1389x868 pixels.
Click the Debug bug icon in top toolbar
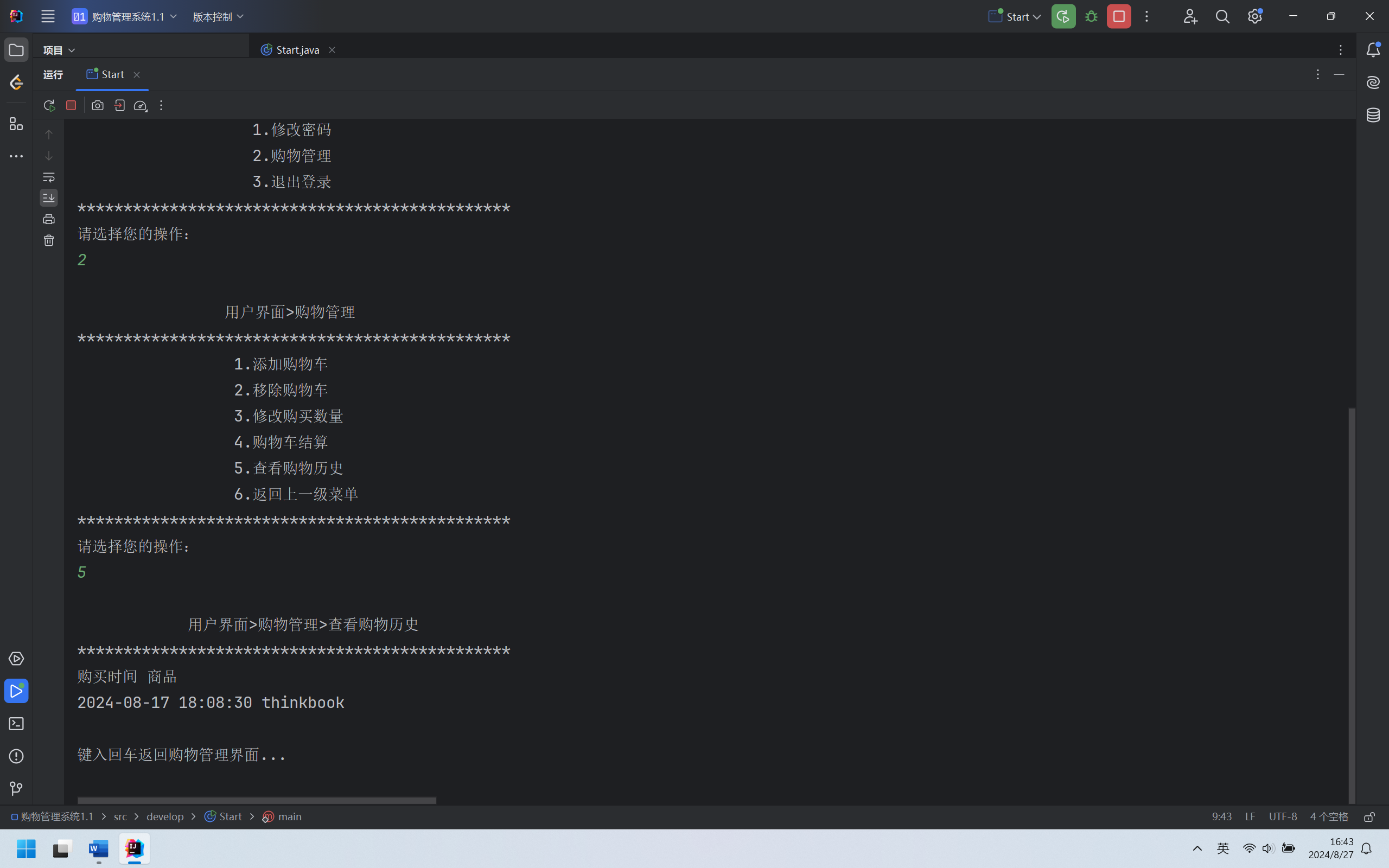tap(1091, 17)
